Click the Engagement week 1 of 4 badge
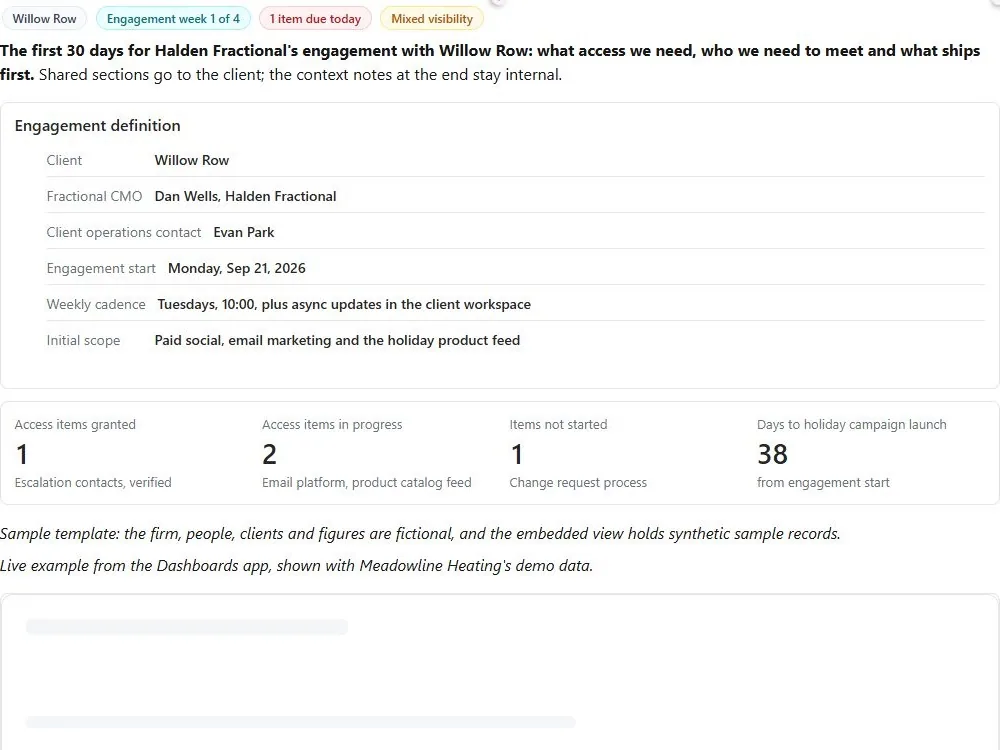The width and height of the screenshot is (1000, 750). point(173,18)
